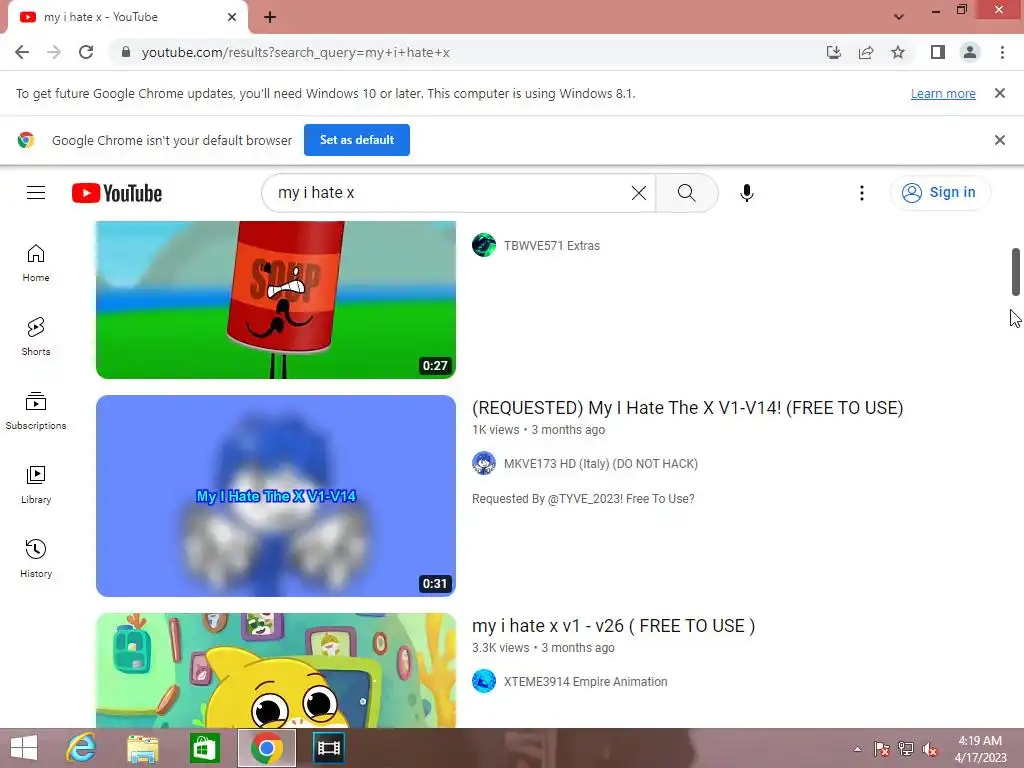Reload the YouTube results page
The height and width of the screenshot is (768, 1024).
click(x=86, y=52)
